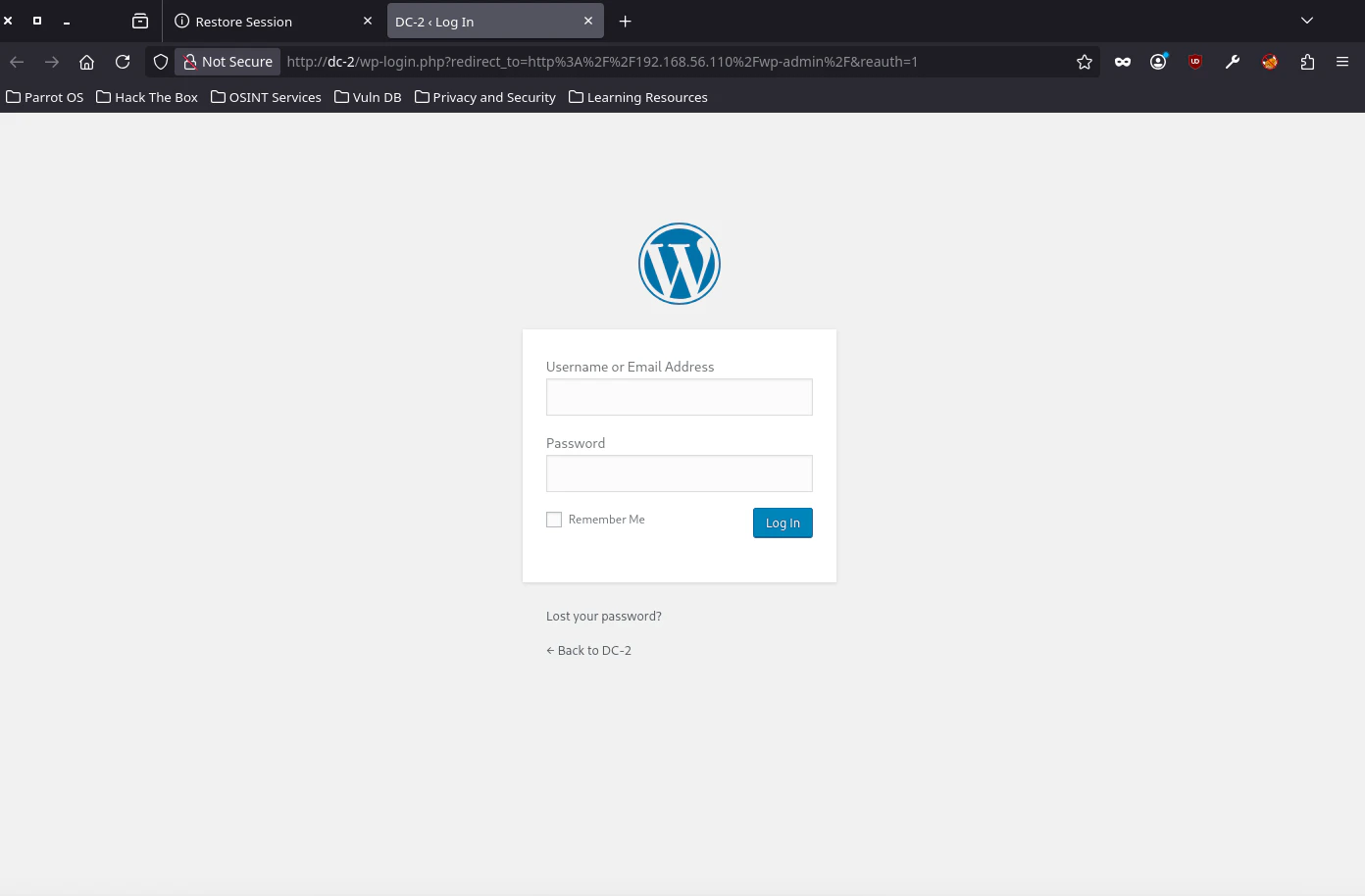Open the Hack The Box bookmarks folder
The width and height of the screenshot is (1365, 896).
pos(147,97)
